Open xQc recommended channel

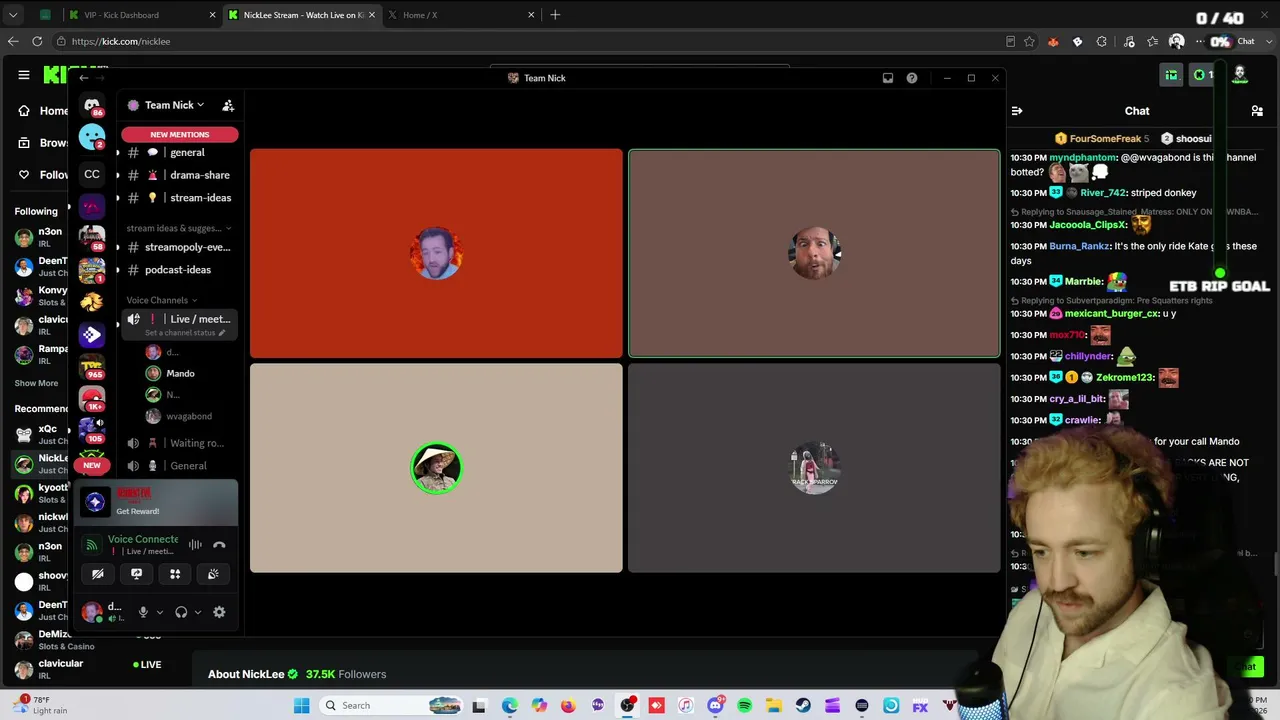[x=42, y=434]
